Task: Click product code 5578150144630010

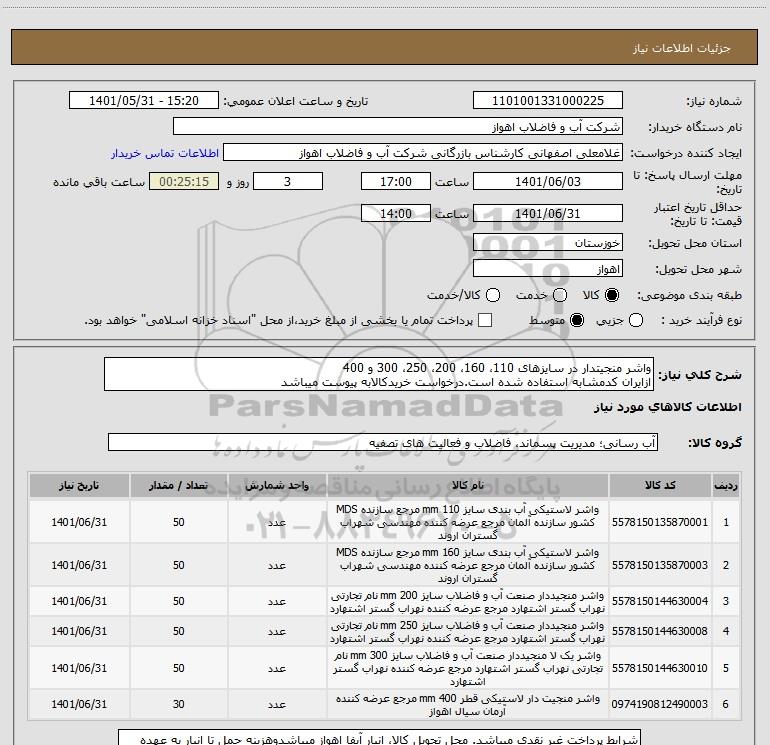Action: point(660,668)
